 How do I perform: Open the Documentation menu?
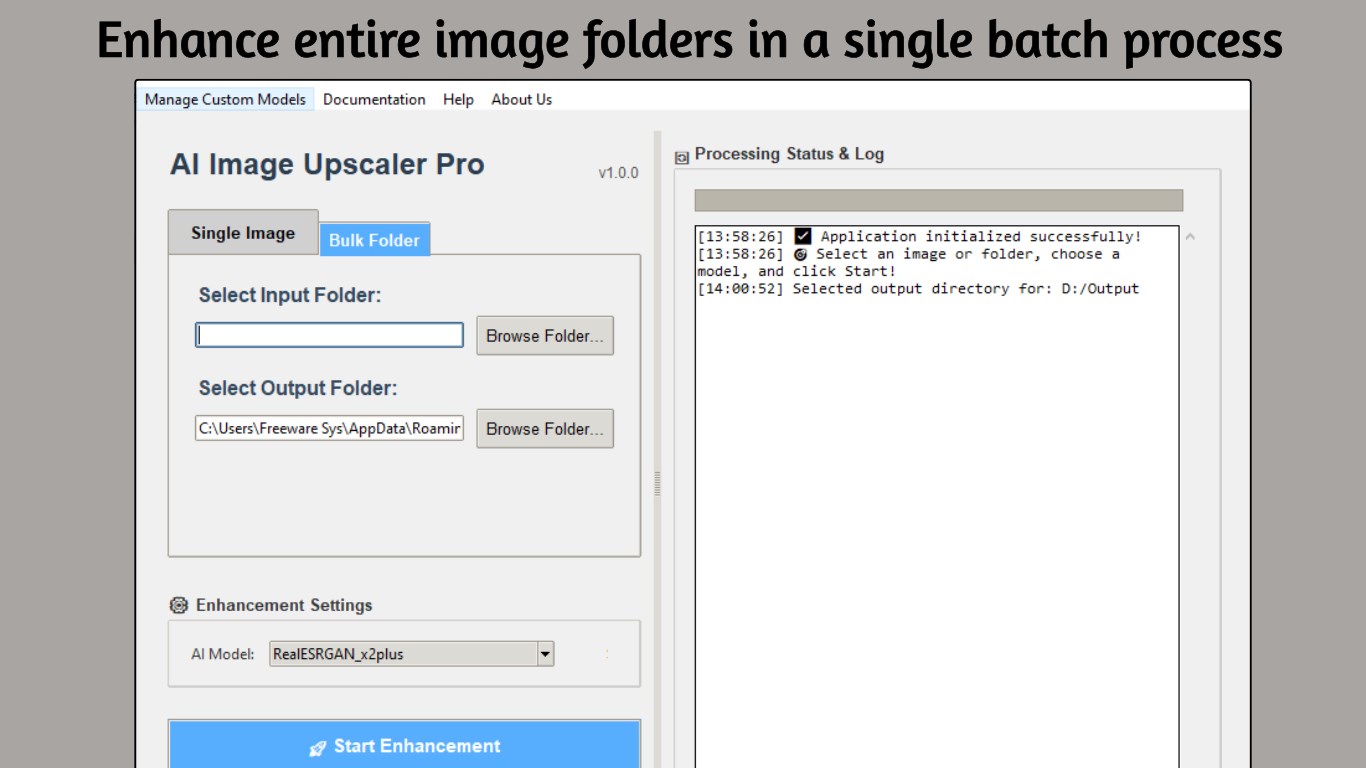coord(374,99)
